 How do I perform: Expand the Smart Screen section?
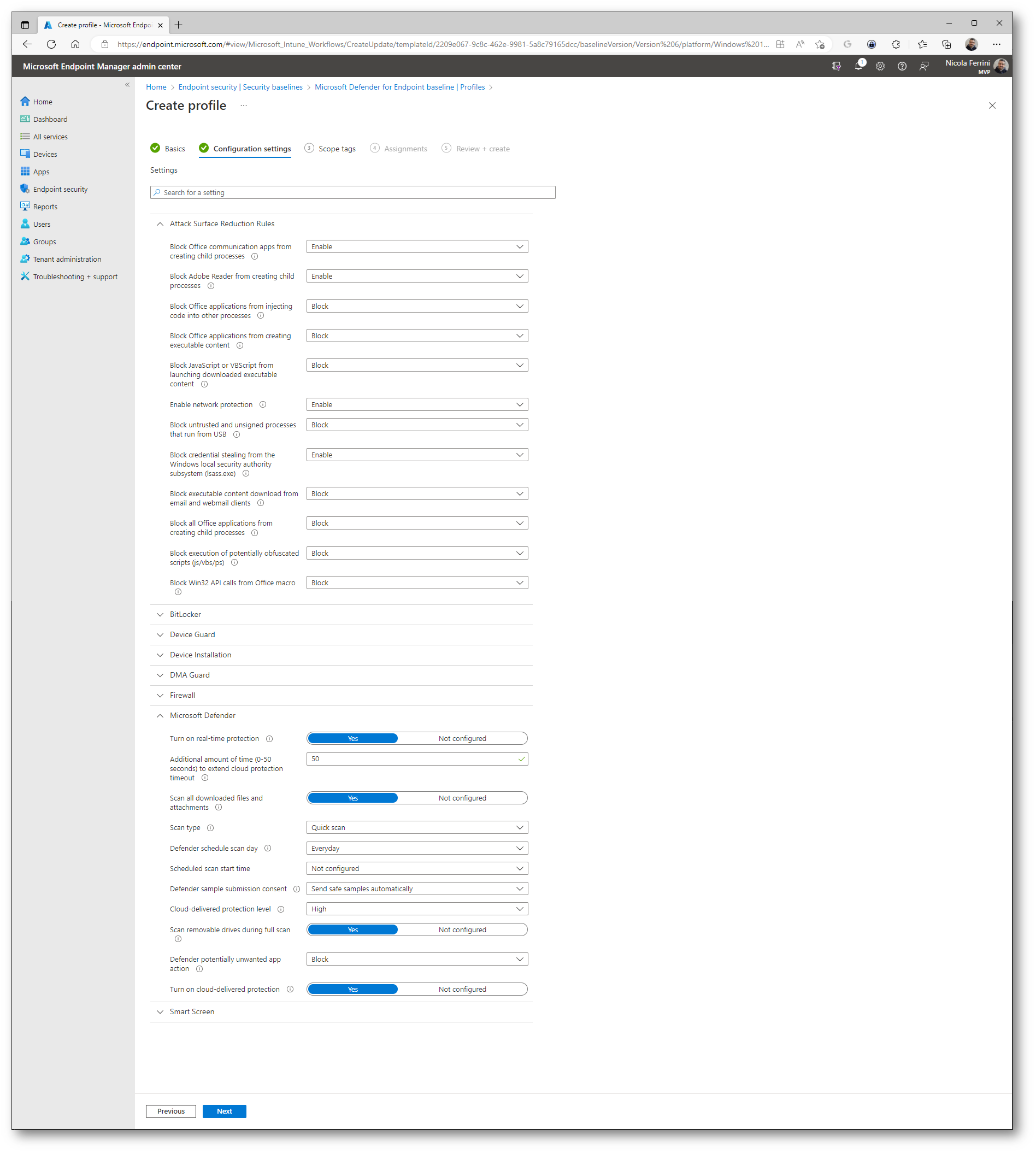160,1013
